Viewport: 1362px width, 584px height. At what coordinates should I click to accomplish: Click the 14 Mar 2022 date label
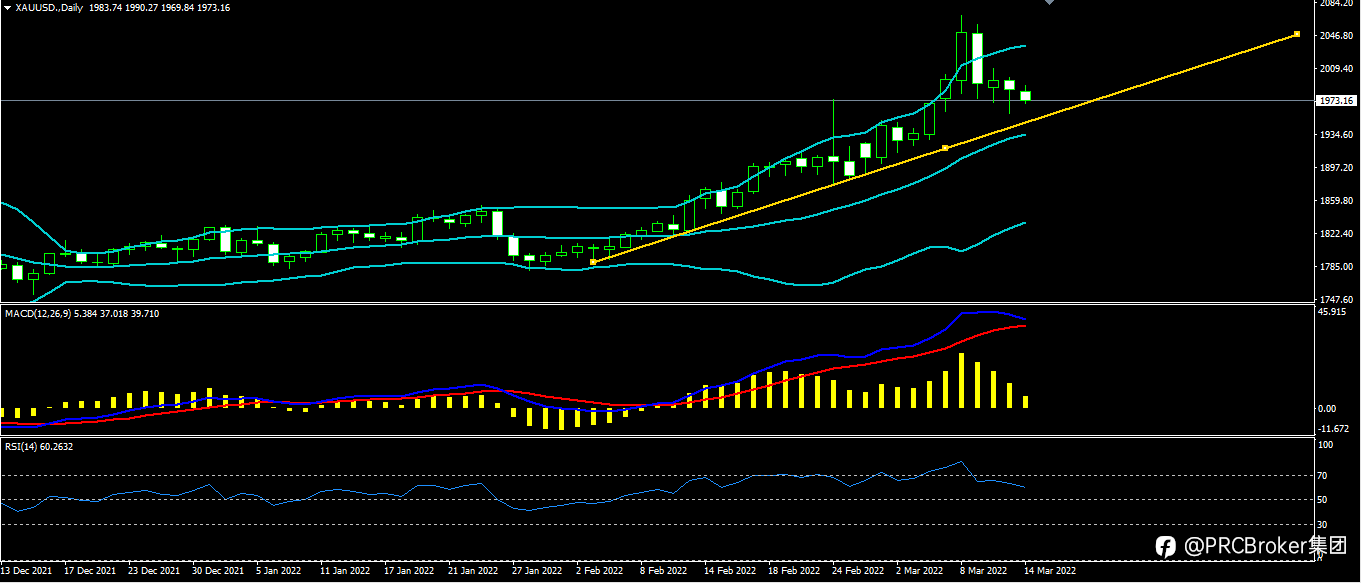(1051, 571)
